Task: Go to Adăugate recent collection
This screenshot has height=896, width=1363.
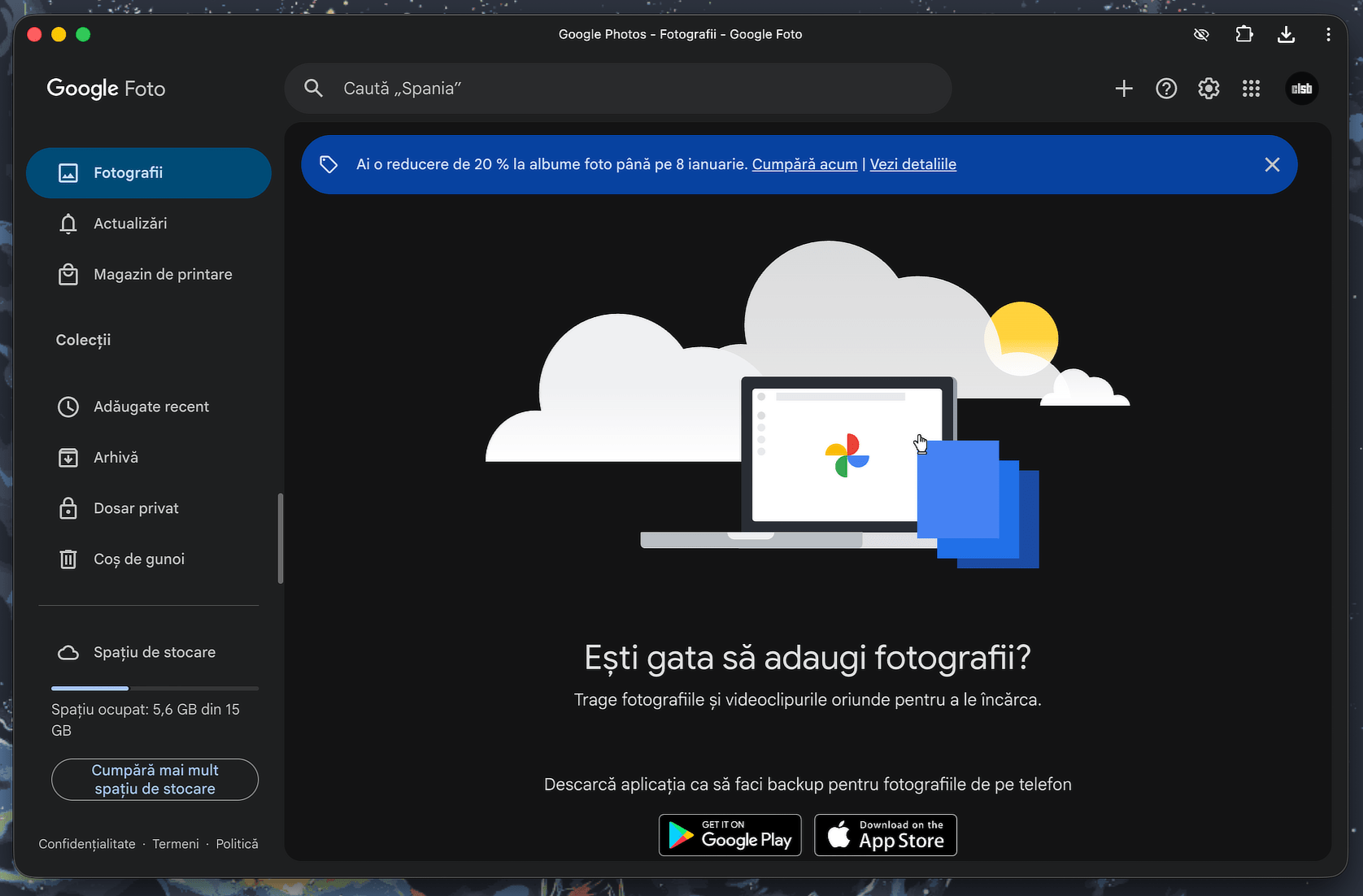Action: click(x=151, y=407)
